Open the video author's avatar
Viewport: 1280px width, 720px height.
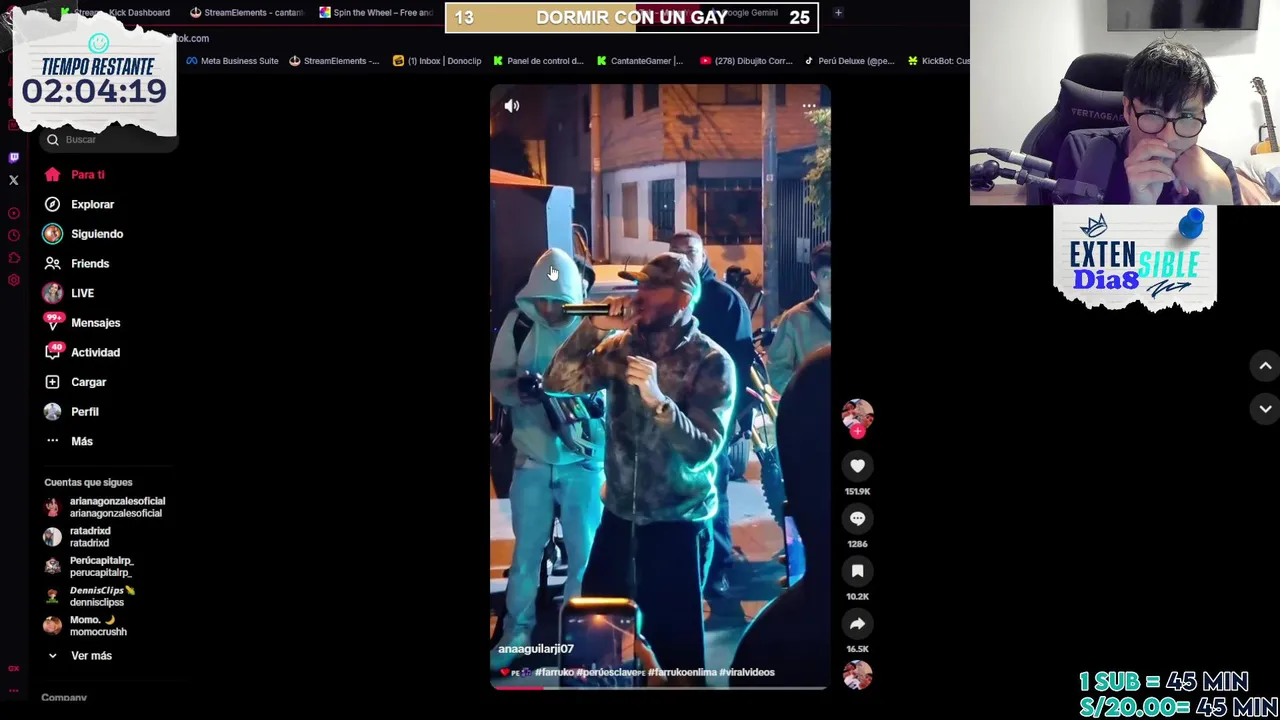click(857, 414)
